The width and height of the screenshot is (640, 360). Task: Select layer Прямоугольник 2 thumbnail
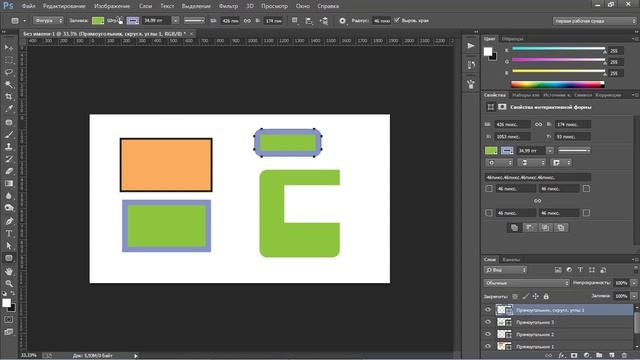click(504, 334)
